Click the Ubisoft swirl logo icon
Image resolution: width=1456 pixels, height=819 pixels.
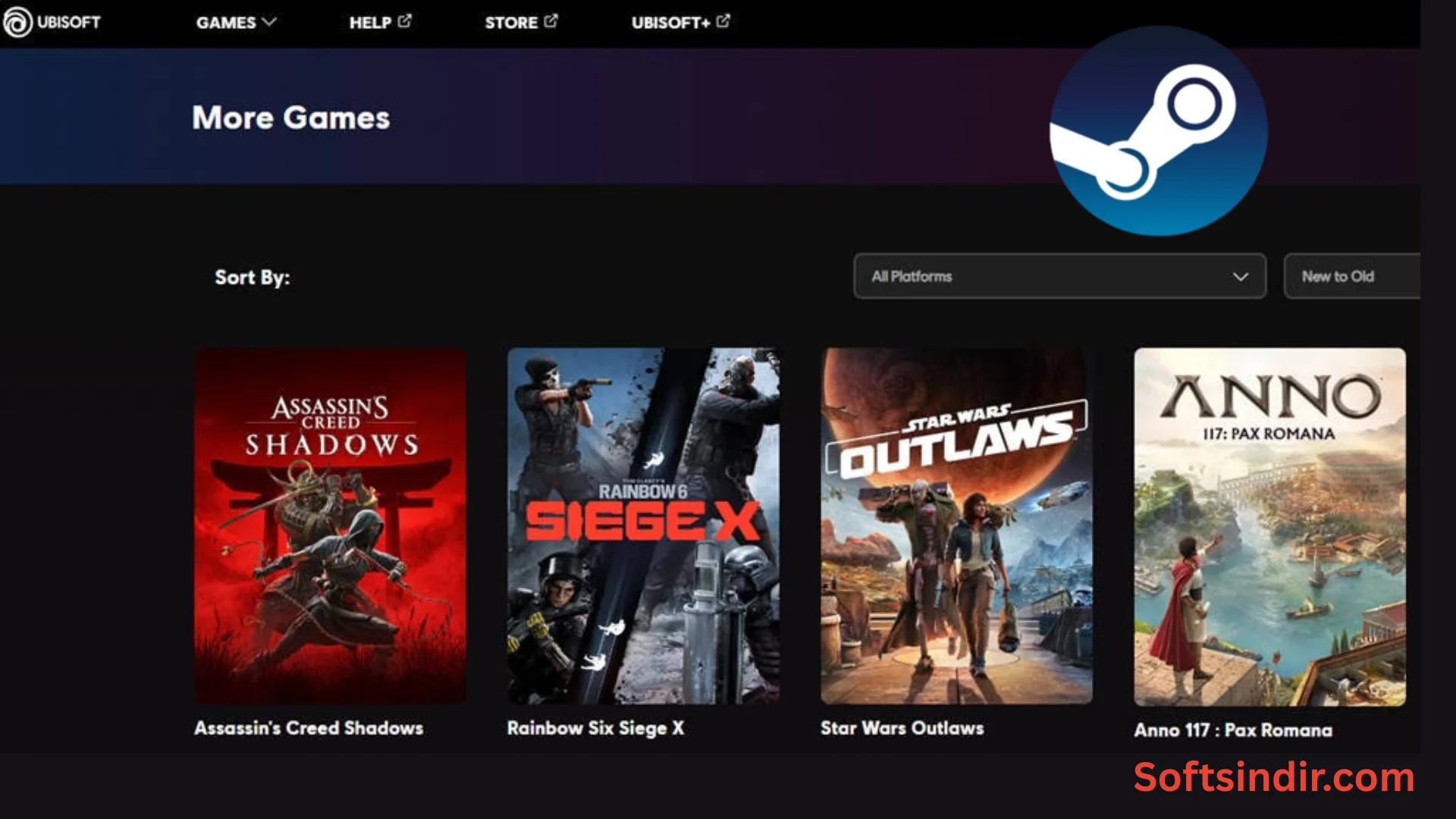17,22
